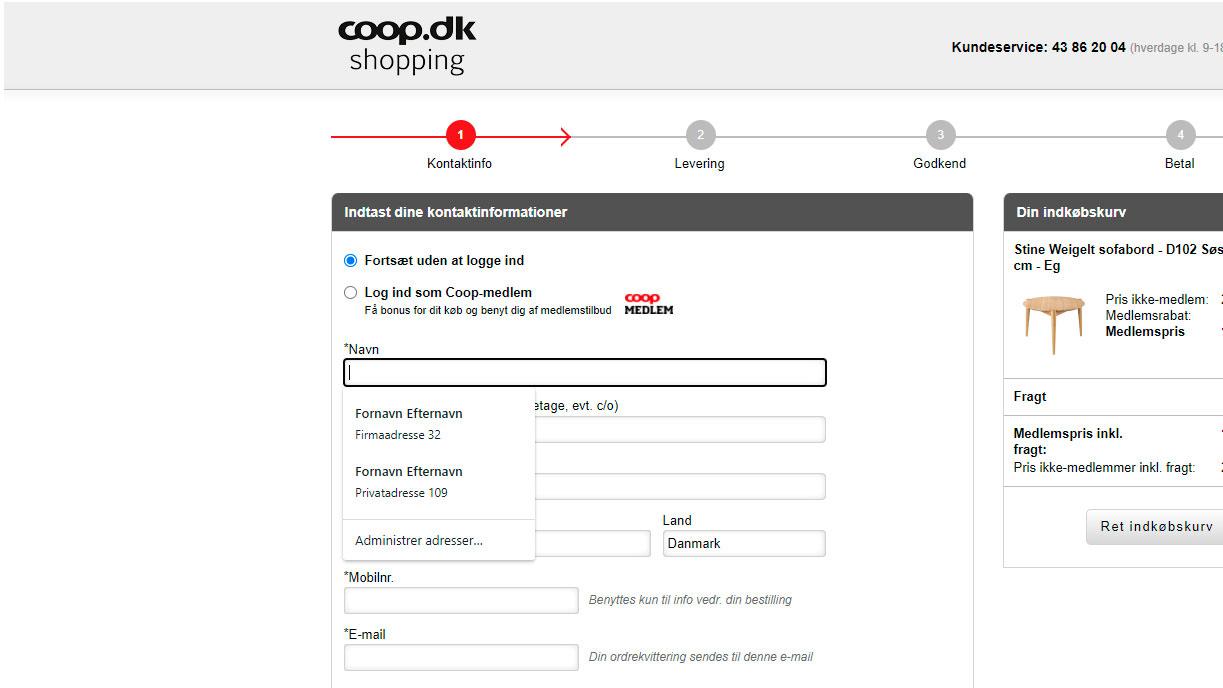Choose autofill entry with Privatadresse 109
The height and width of the screenshot is (688, 1223).
[x=438, y=482]
